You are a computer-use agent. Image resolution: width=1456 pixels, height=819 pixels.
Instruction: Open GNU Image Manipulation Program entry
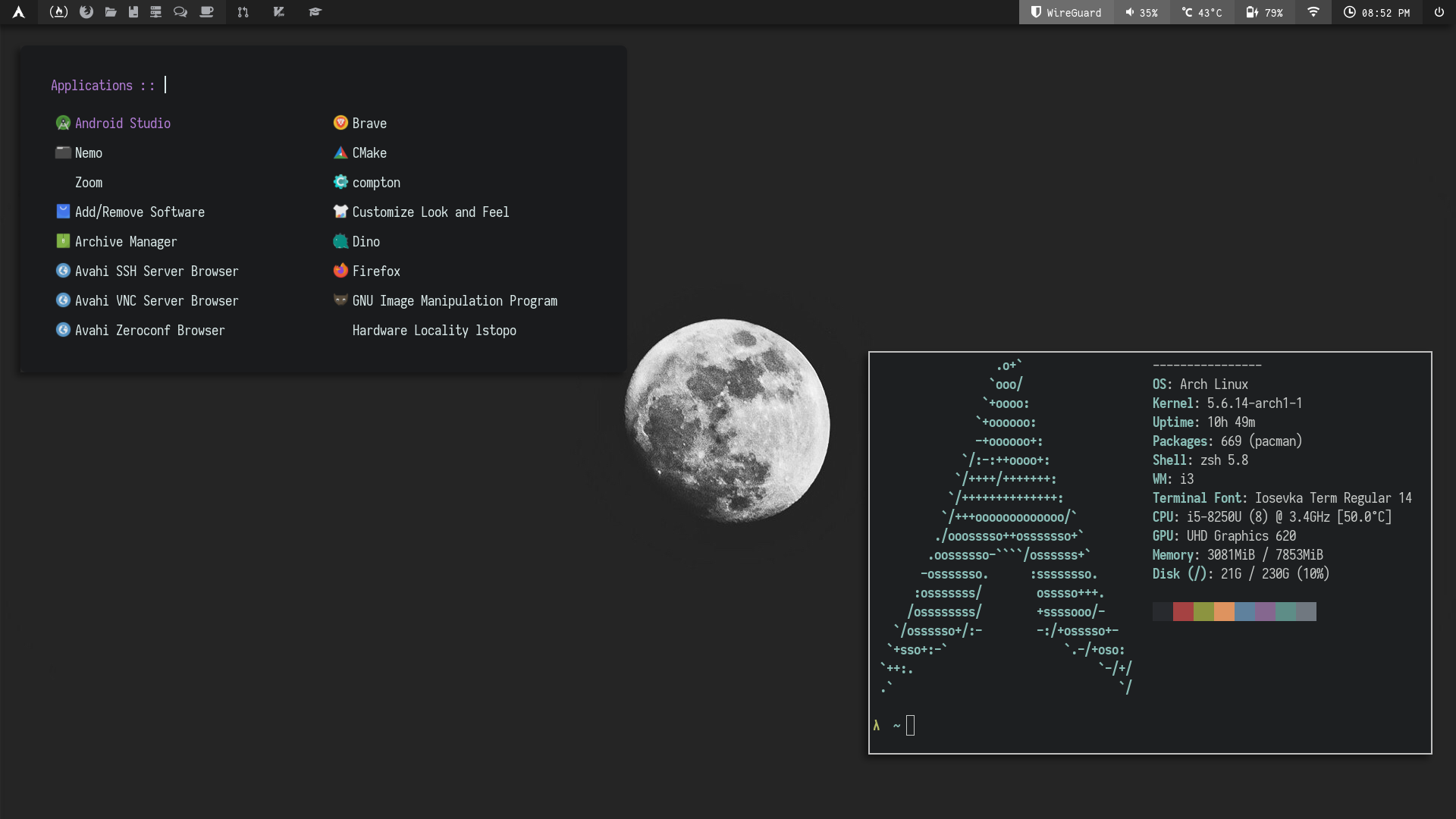pos(454,301)
